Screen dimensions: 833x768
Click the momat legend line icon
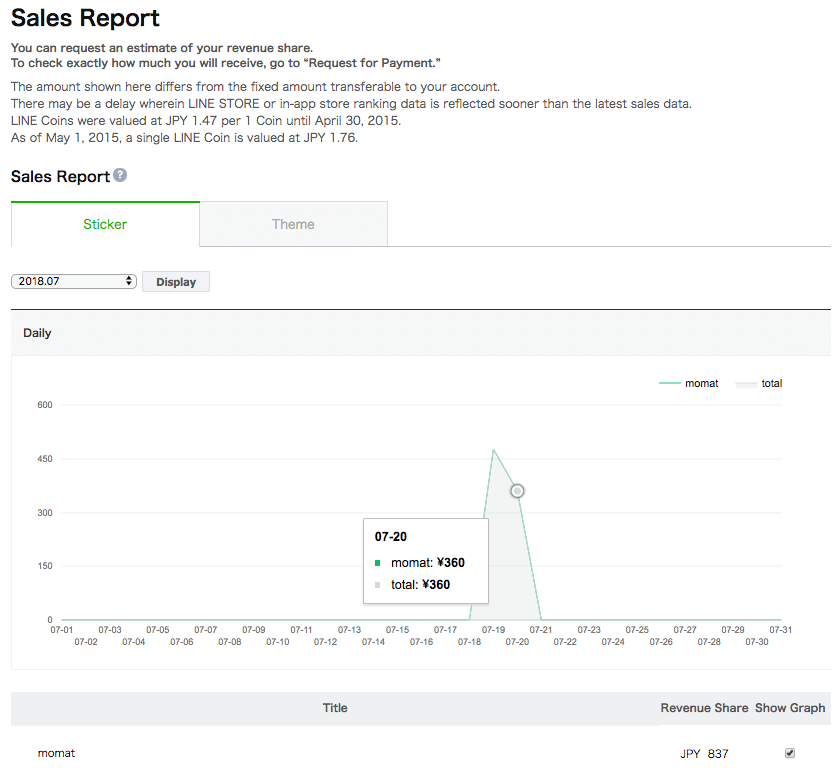click(669, 383)
